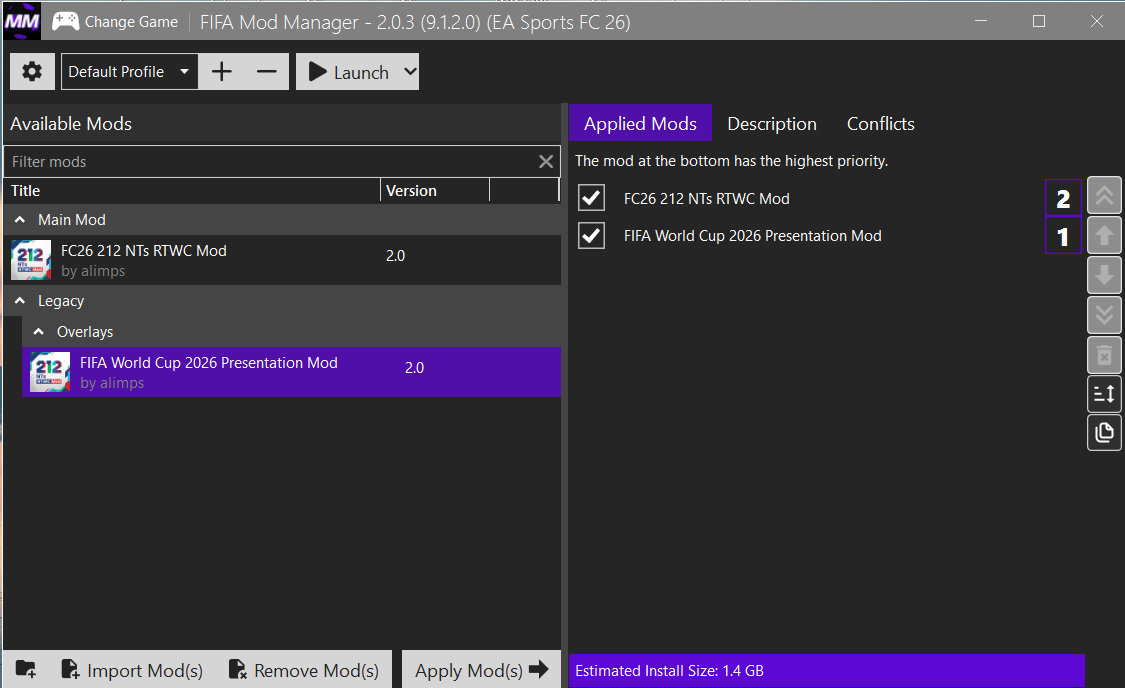
Task: Minimize the Mod Manager window
Action: click(x=981, y=22)
